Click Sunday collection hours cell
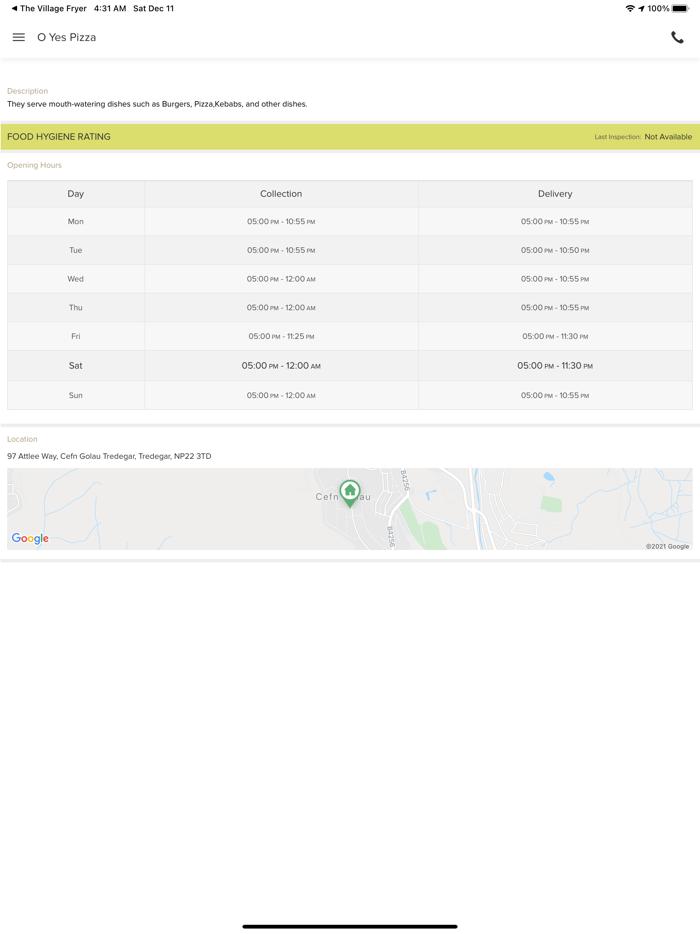The height and width of the screenshot is (934, 700). click(x=281, y=395)
